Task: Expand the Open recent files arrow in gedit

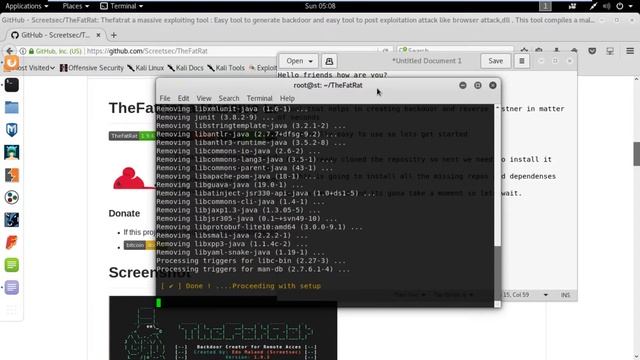Action: (x=311, y=61)
